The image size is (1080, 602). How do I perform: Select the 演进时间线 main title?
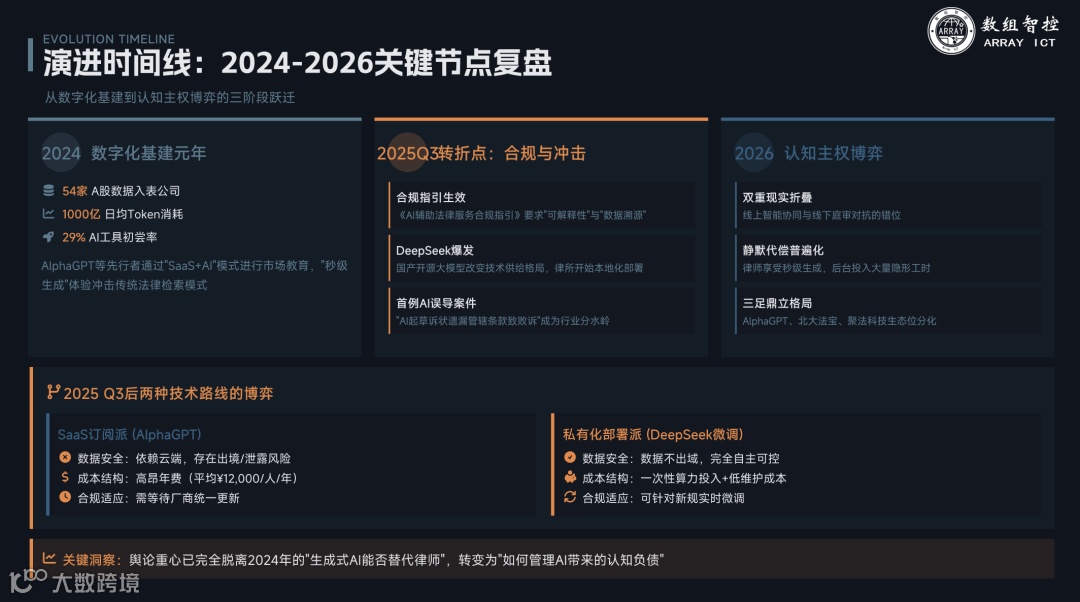coord(298,63)
